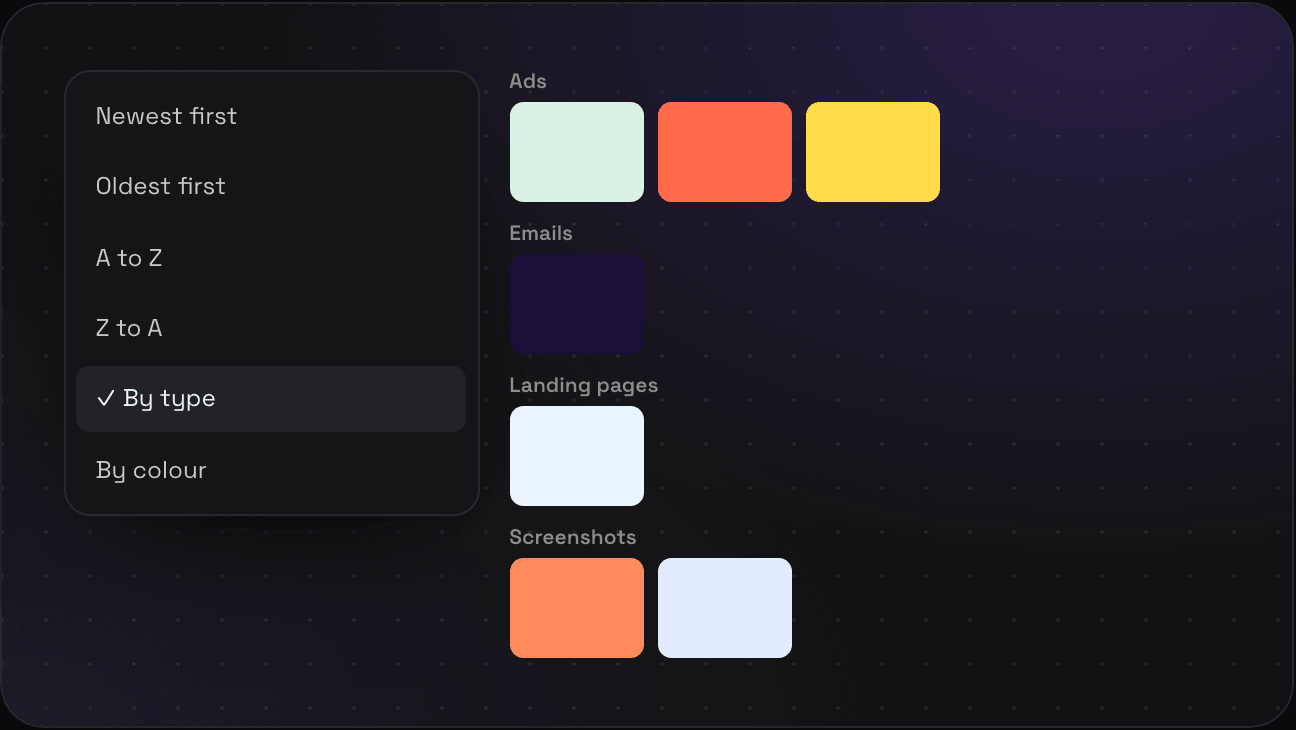Click the Landing pages group heading
The width and height of the screenshot is (1296, 730).
tap(584, 385)
